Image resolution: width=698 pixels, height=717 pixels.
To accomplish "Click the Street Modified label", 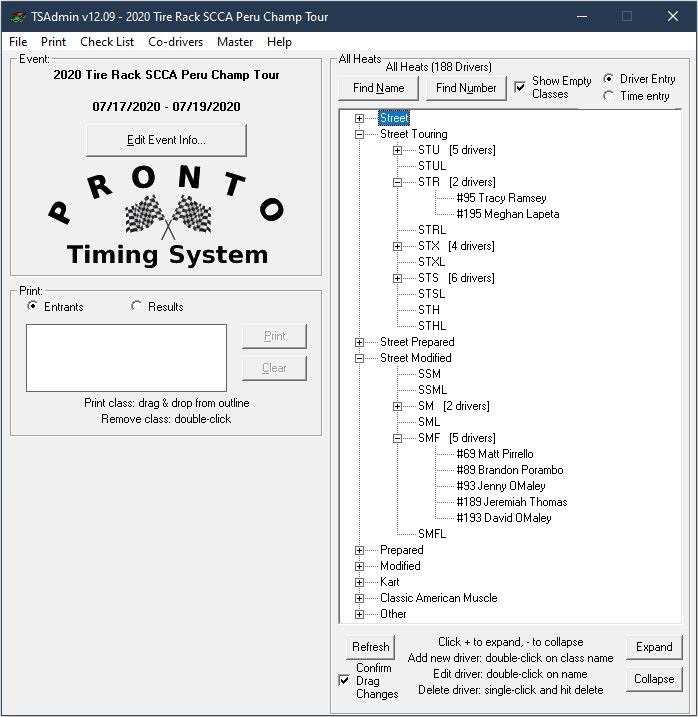I will [x=415, y=358].
